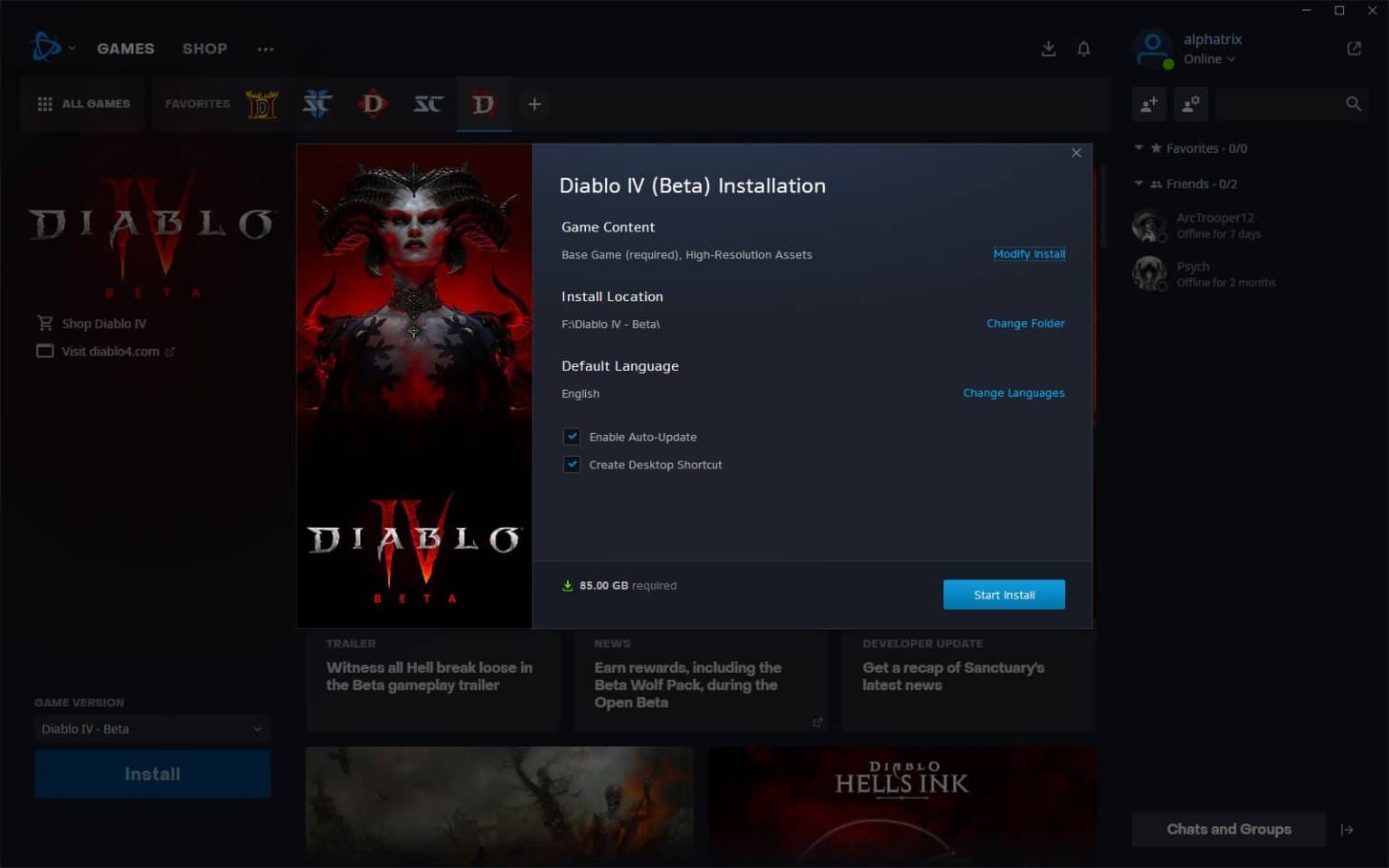
Task: Click the Battle.net logo icon
Action: pyautogui.click(x=44, y=47)
